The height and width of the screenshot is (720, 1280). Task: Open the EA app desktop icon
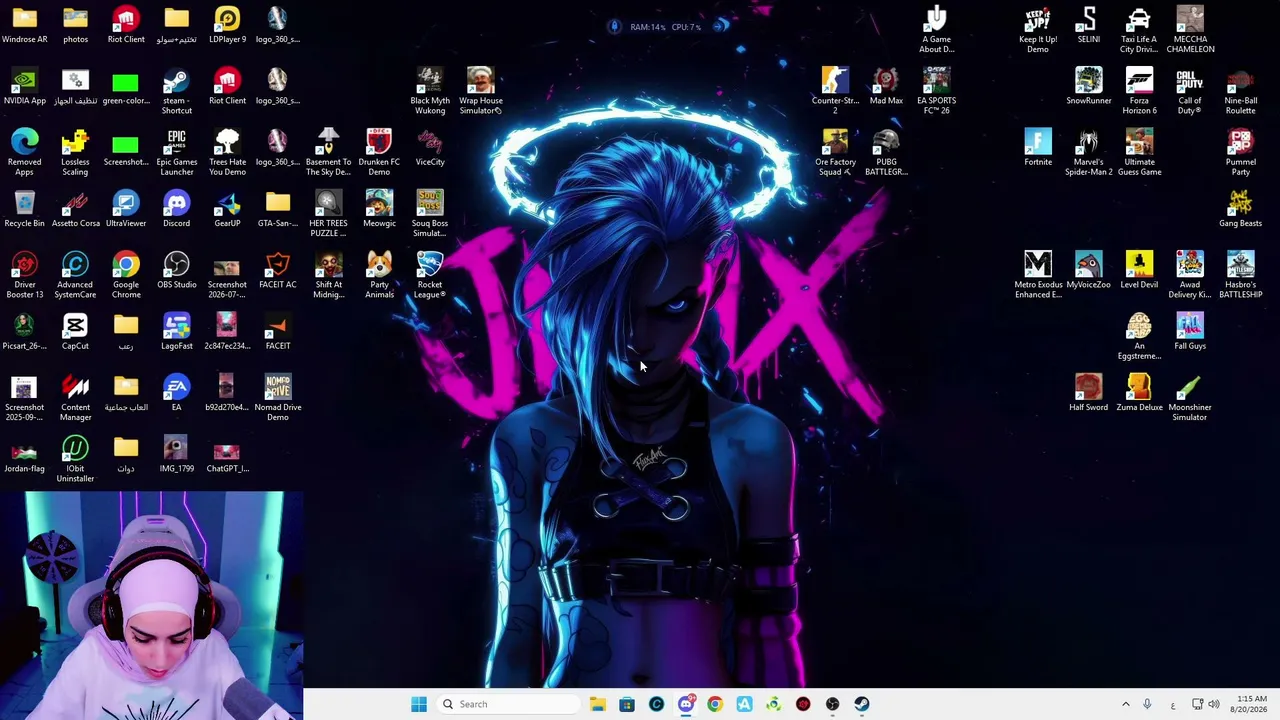(176, 393)
